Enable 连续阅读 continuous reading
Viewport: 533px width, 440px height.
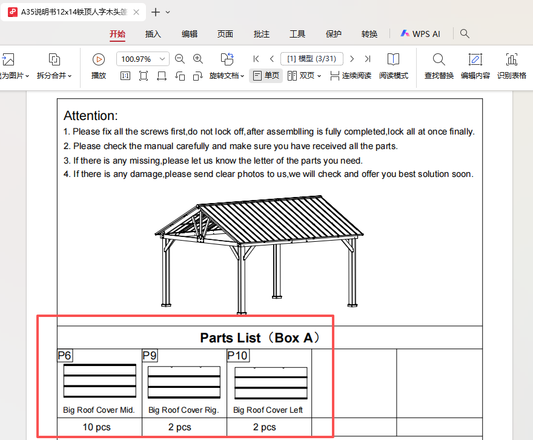[x=350, y=75]
